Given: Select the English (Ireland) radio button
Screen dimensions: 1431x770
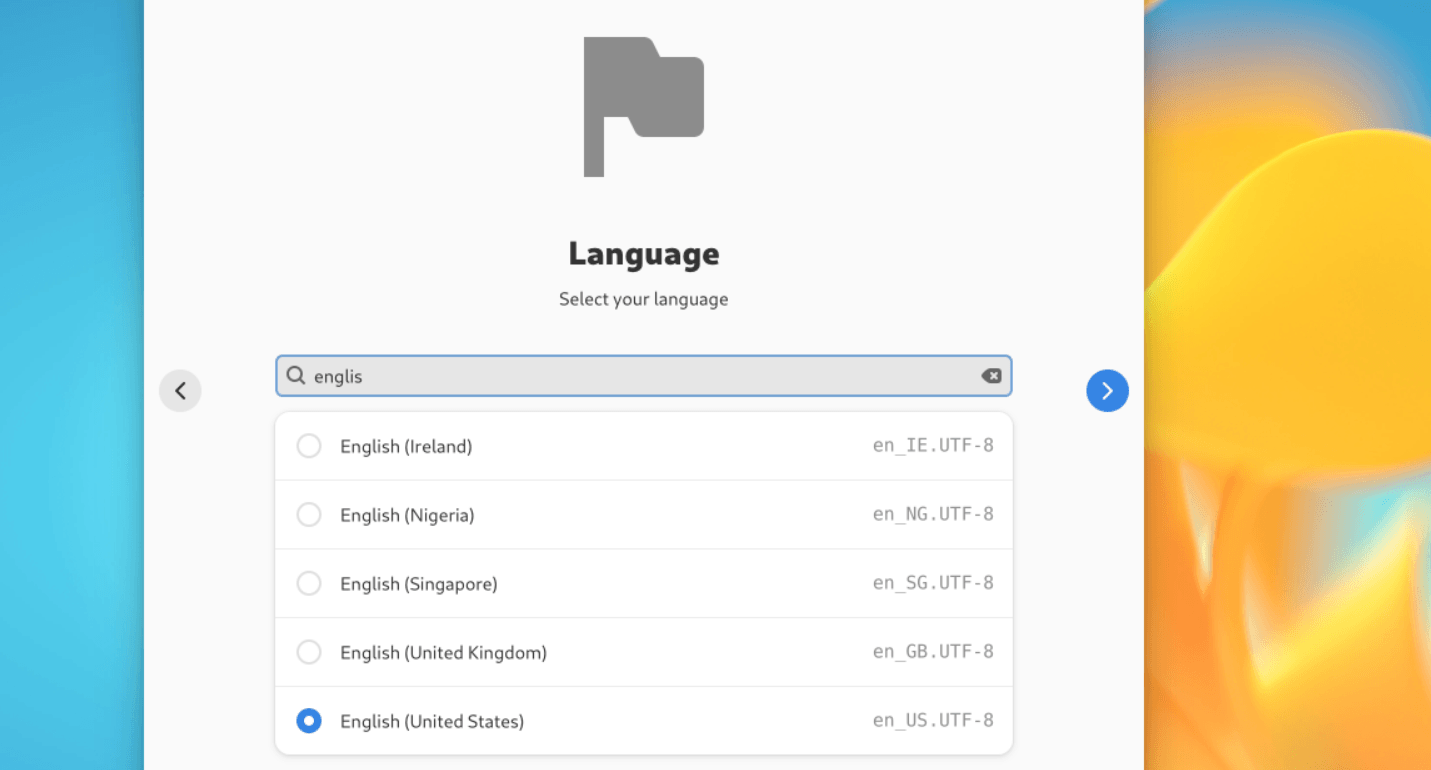Looking at the screenshot, I should point(309,446).
